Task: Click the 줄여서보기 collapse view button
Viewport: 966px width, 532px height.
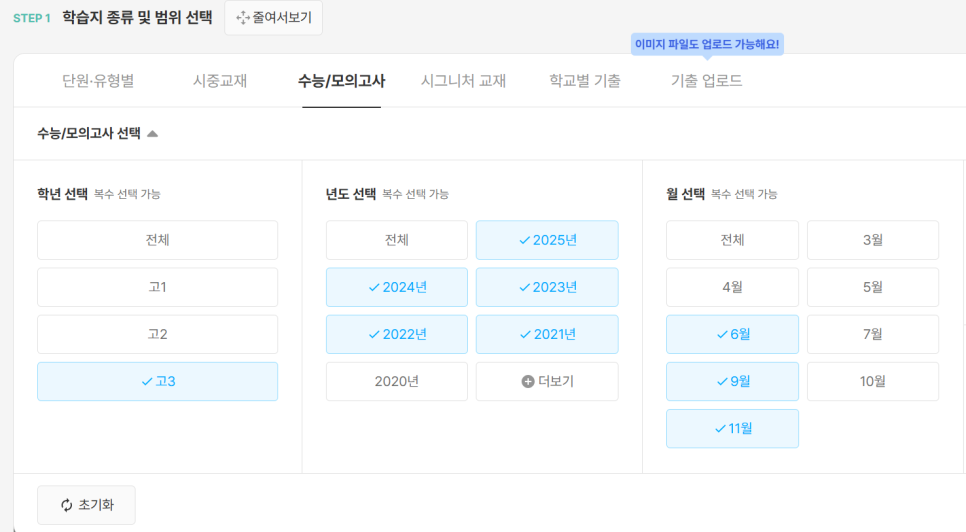Action: (274, 18)
